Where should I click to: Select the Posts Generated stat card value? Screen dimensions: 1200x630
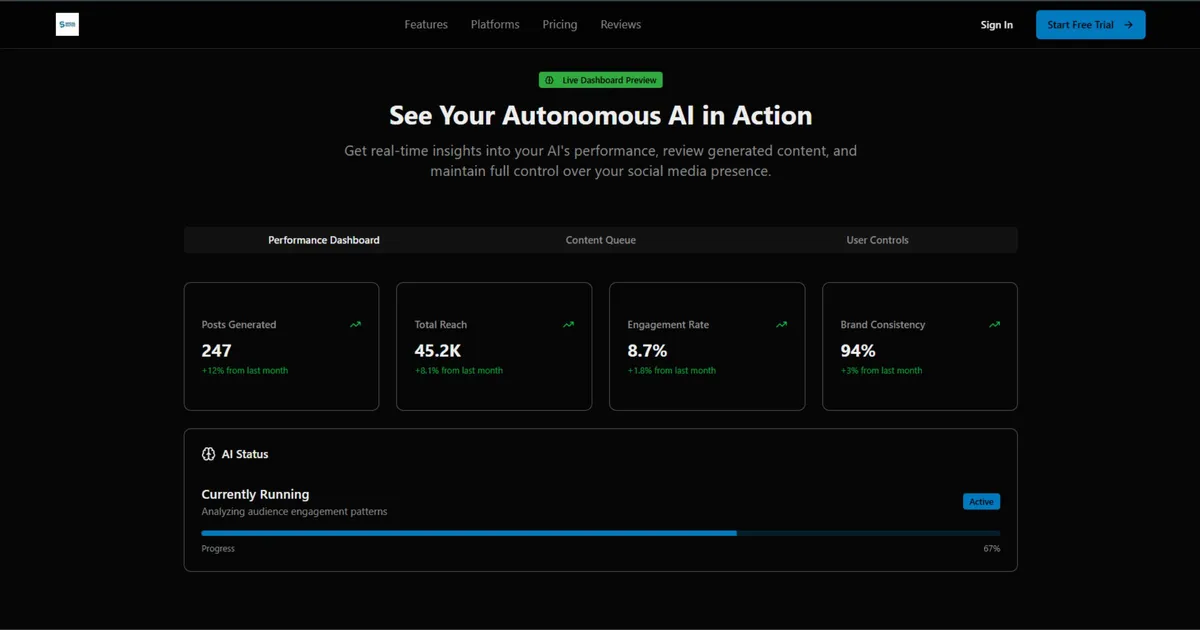216,350
